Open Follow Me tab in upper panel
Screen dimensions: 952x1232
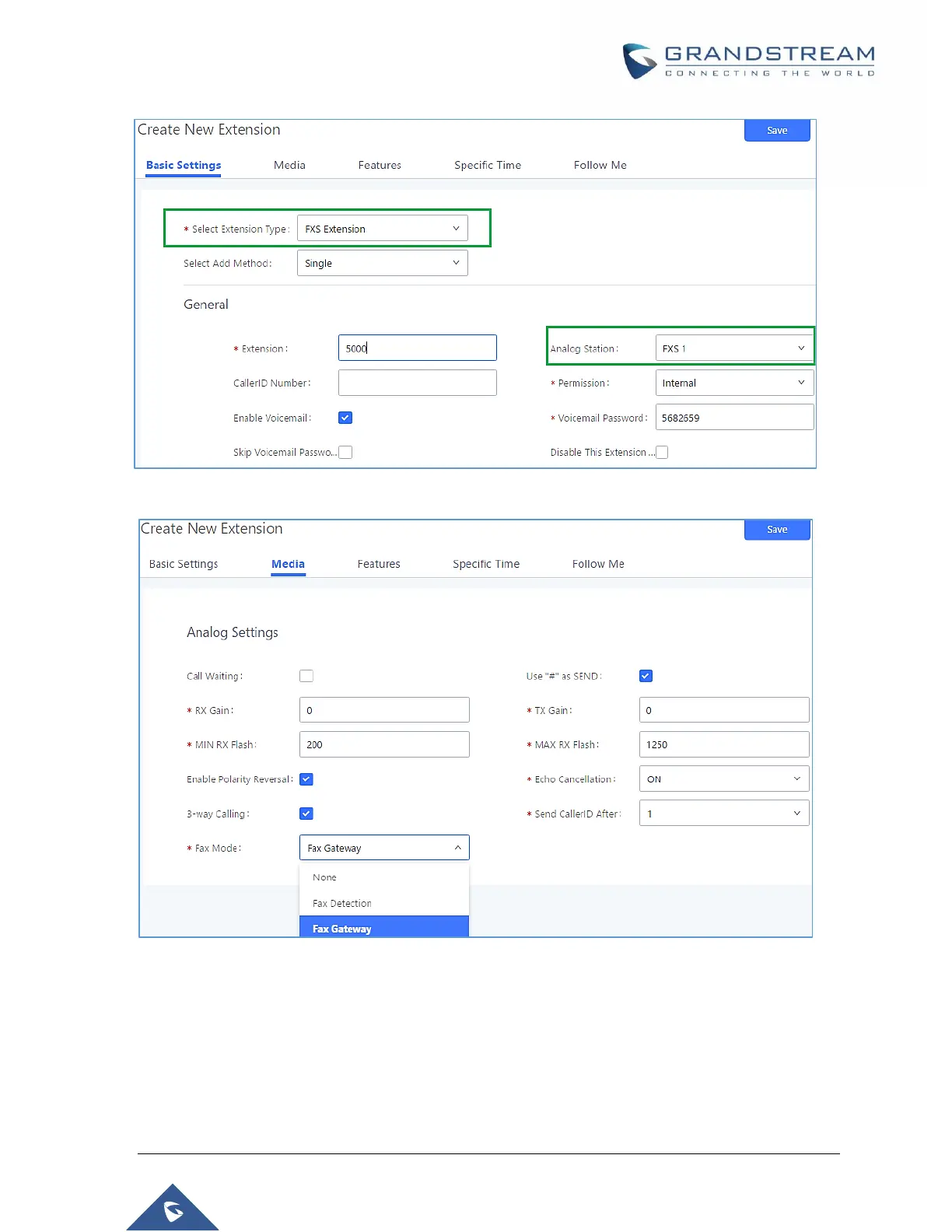(600, 165)
